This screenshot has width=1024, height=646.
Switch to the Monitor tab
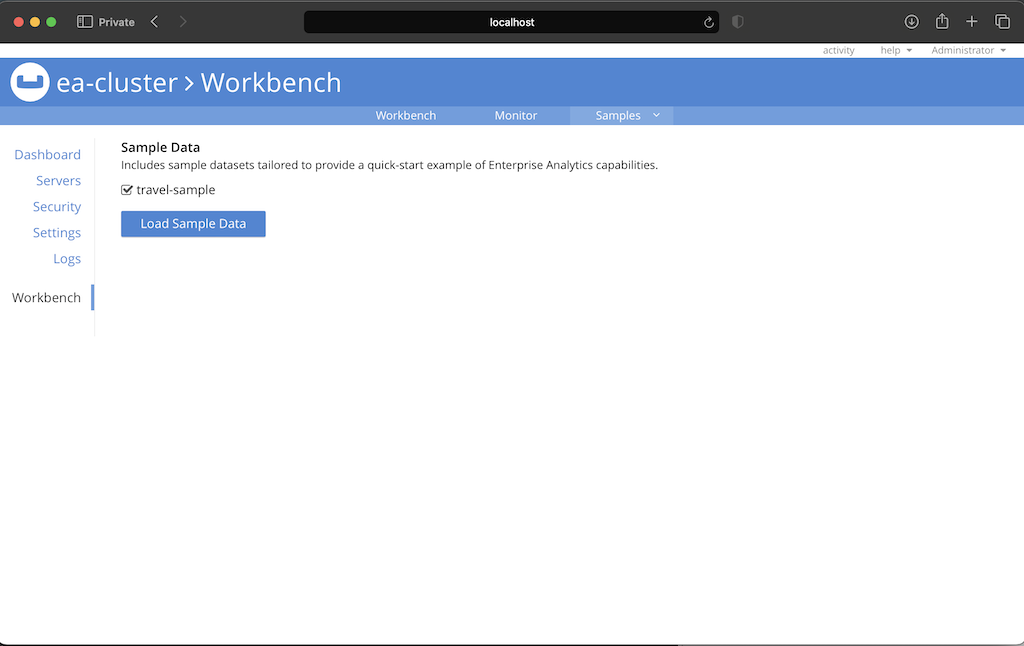516,116
